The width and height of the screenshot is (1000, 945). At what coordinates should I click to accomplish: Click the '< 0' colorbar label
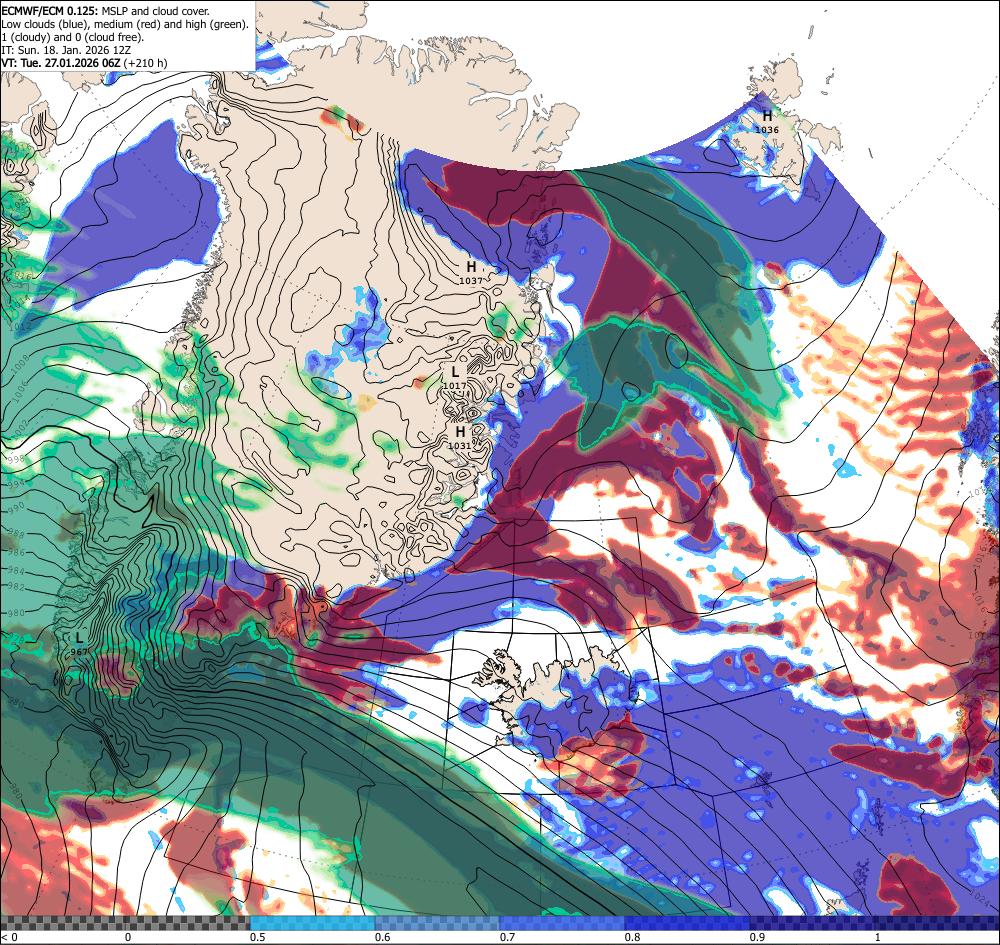pos(10,937)
